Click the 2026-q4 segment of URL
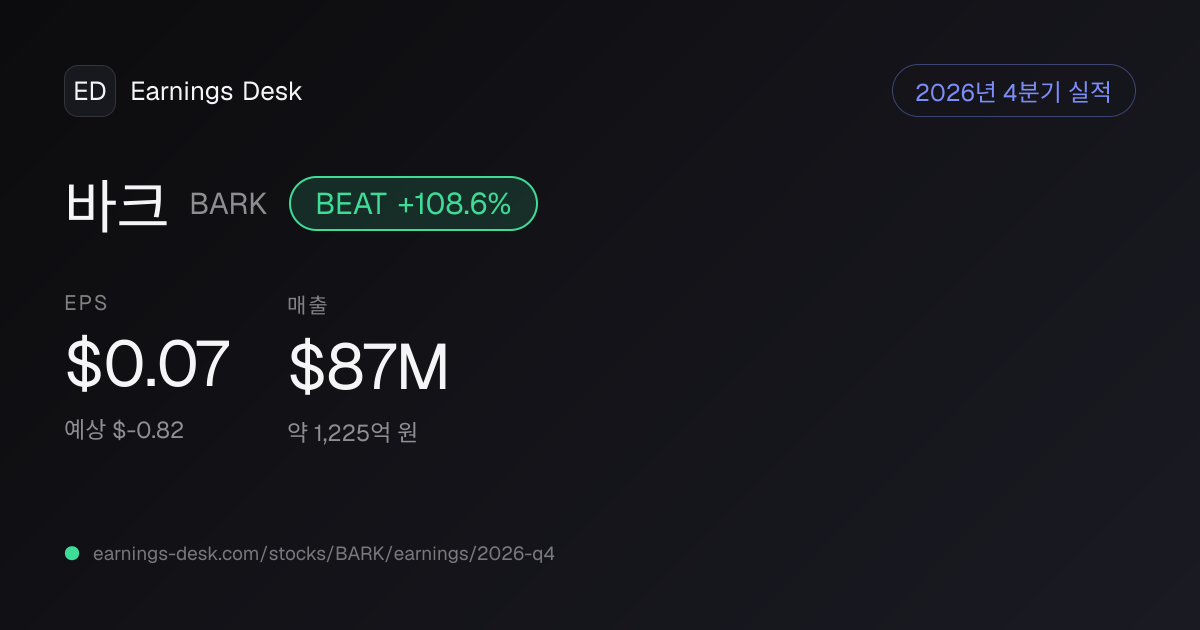 [x=516, y=553]
